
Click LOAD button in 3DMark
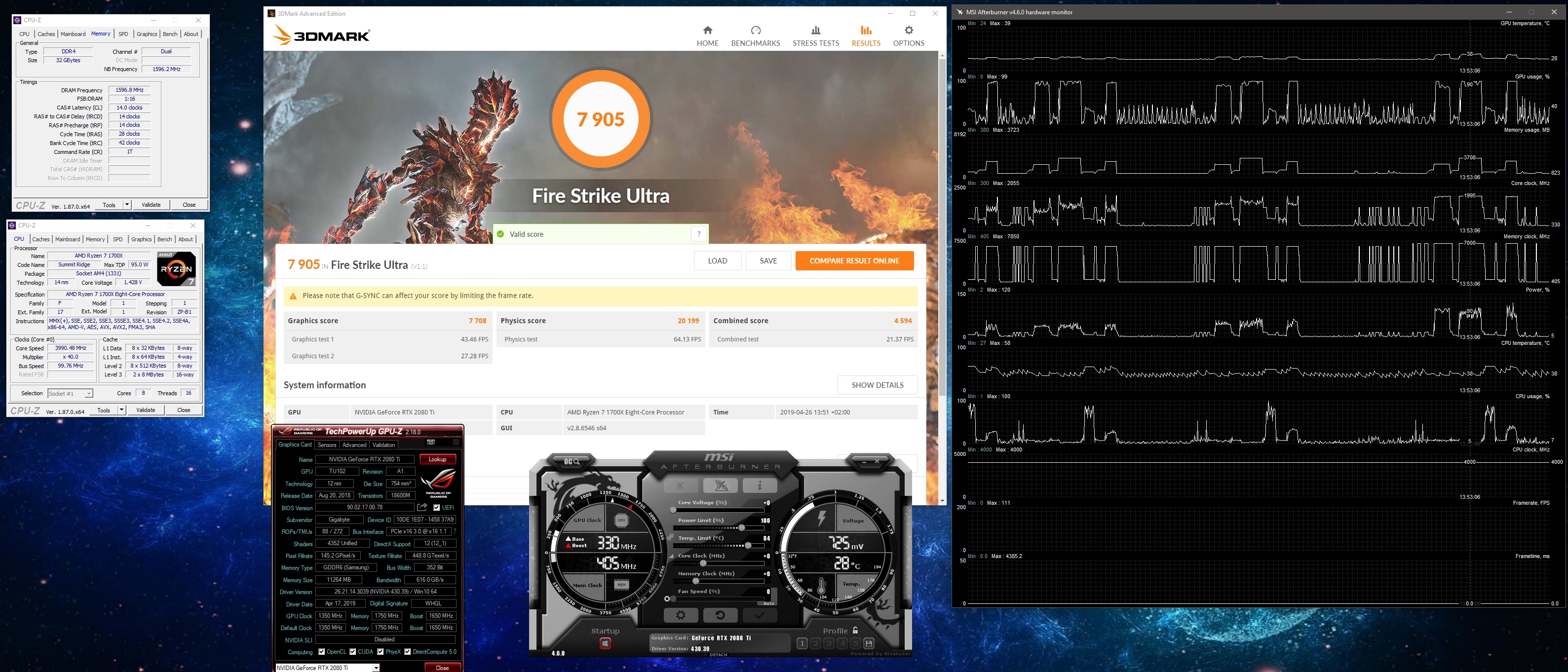718,261
